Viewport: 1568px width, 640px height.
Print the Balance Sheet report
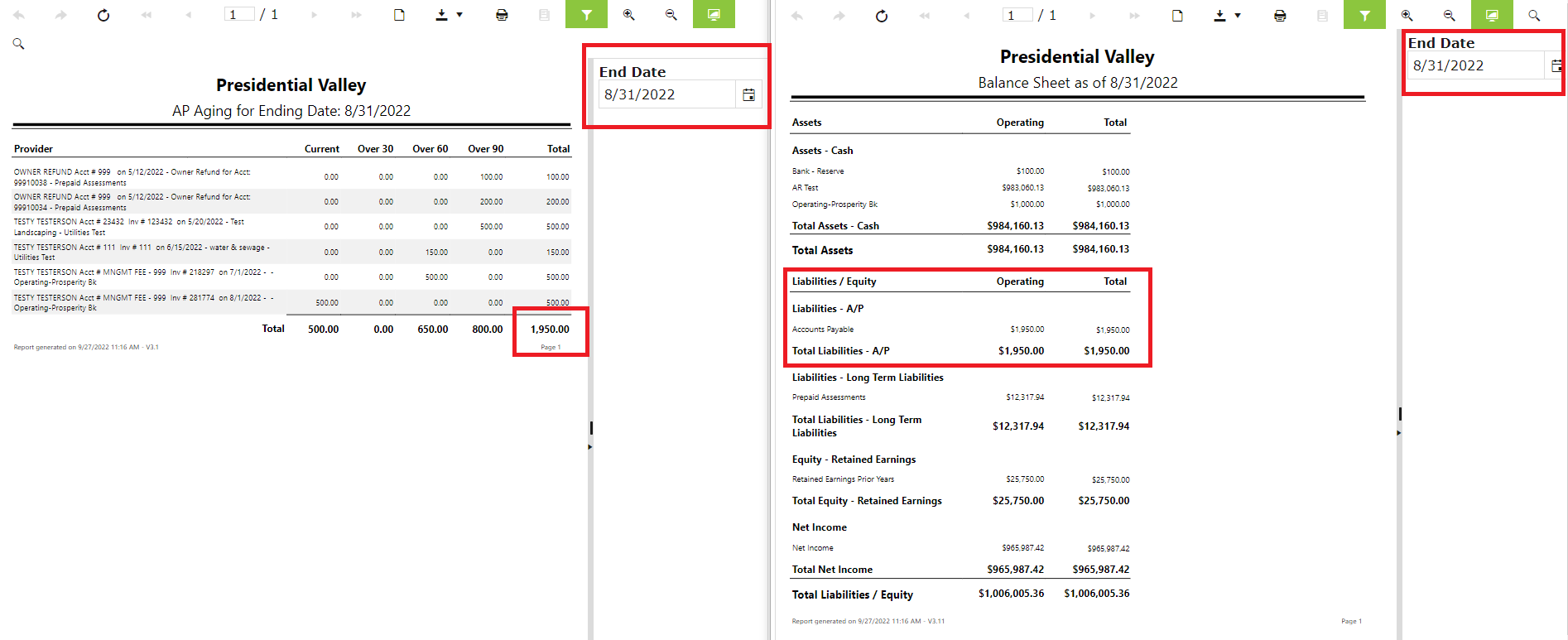[1280, 16]
